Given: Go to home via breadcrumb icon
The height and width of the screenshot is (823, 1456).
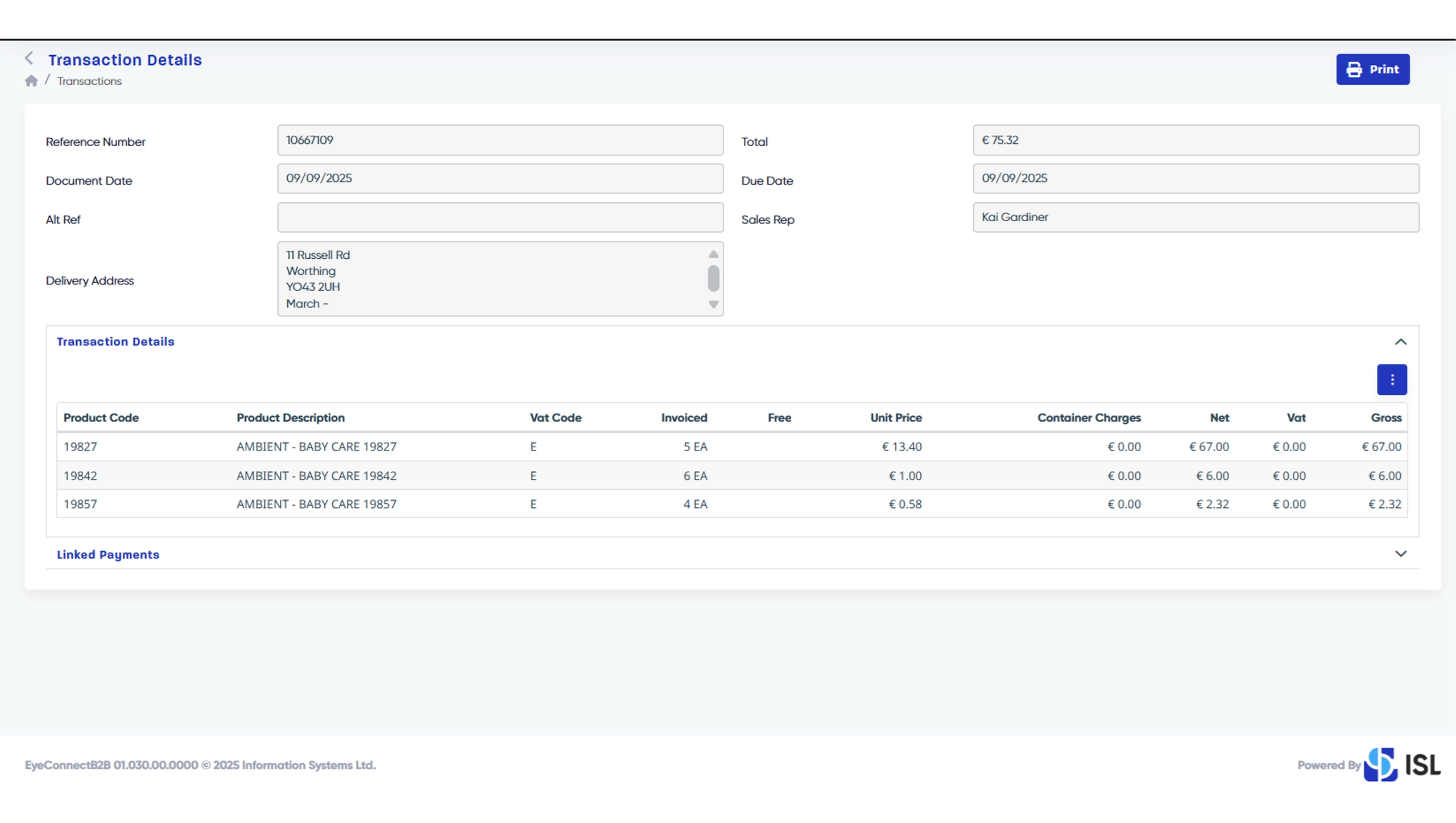Looking at the screenshot, I should [x=31, y=81].
